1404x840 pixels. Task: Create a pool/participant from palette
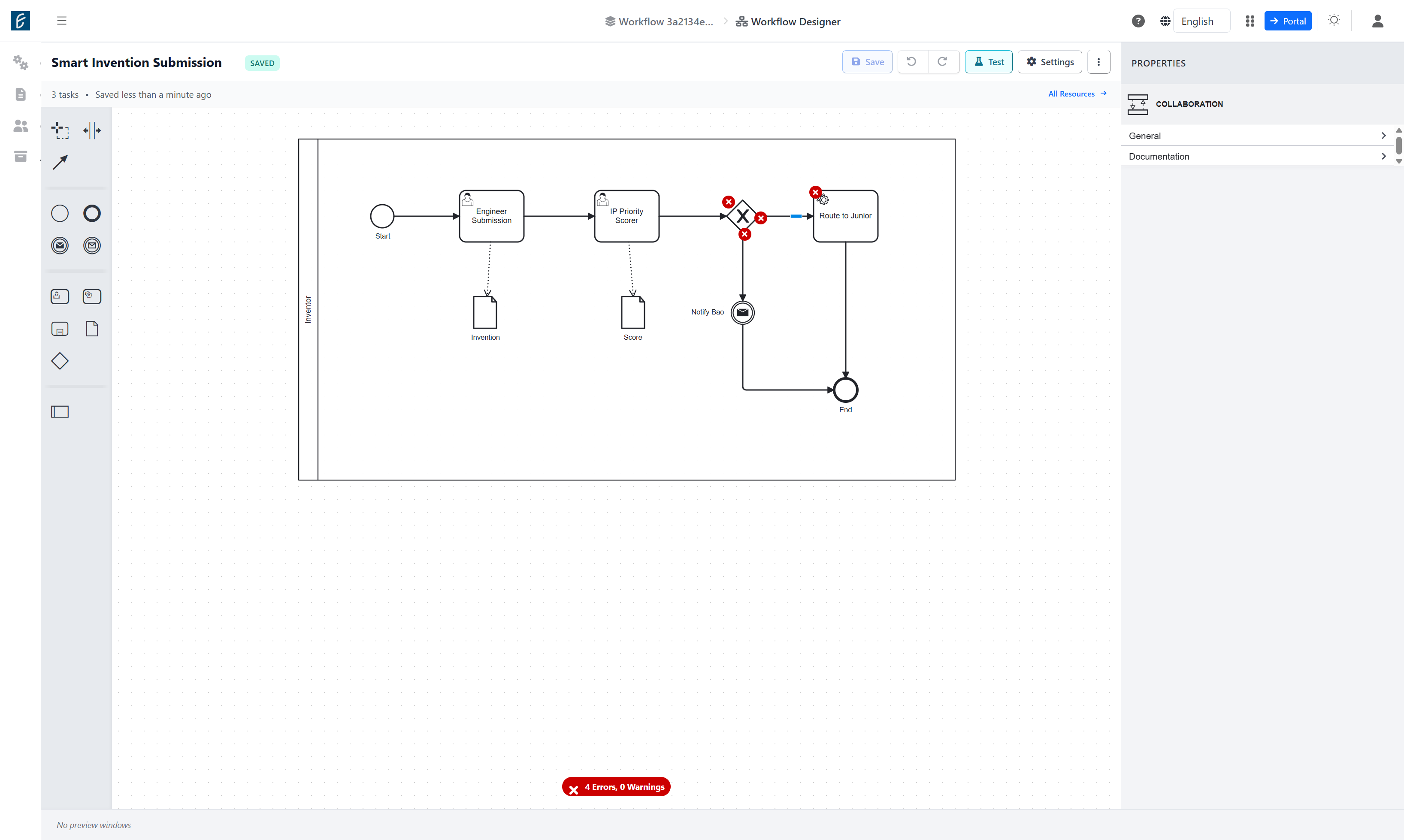coord(60,412)
